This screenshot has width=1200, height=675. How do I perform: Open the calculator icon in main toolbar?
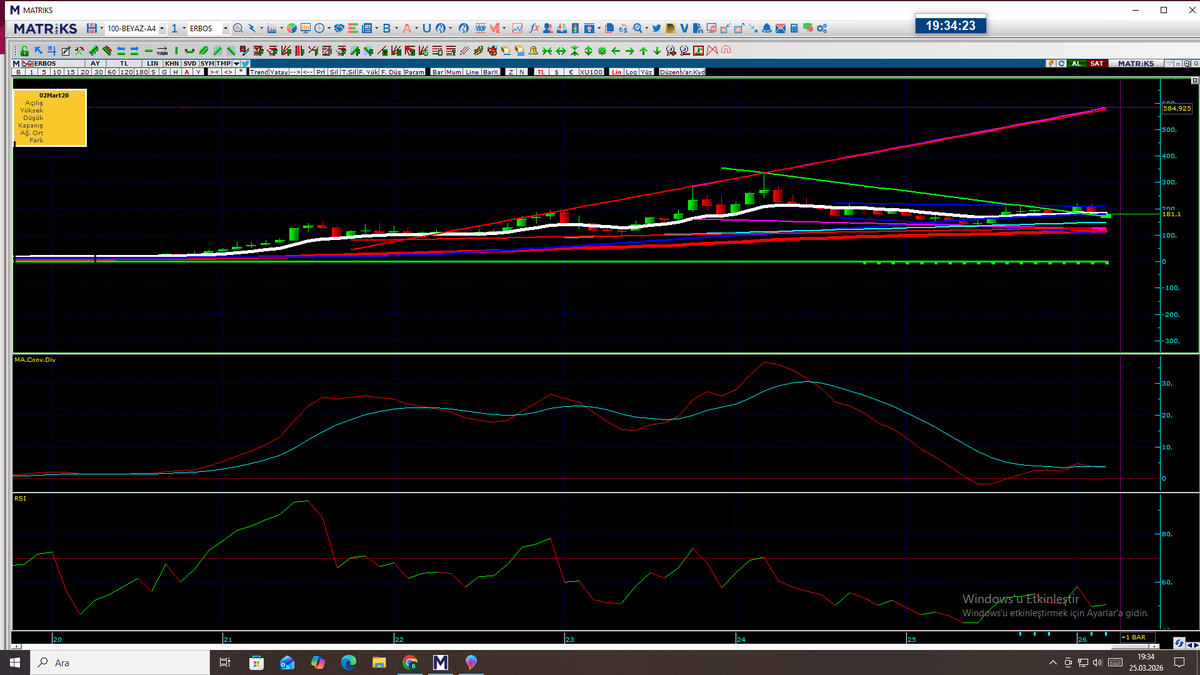pyautogui.click(x=794, y=28)
